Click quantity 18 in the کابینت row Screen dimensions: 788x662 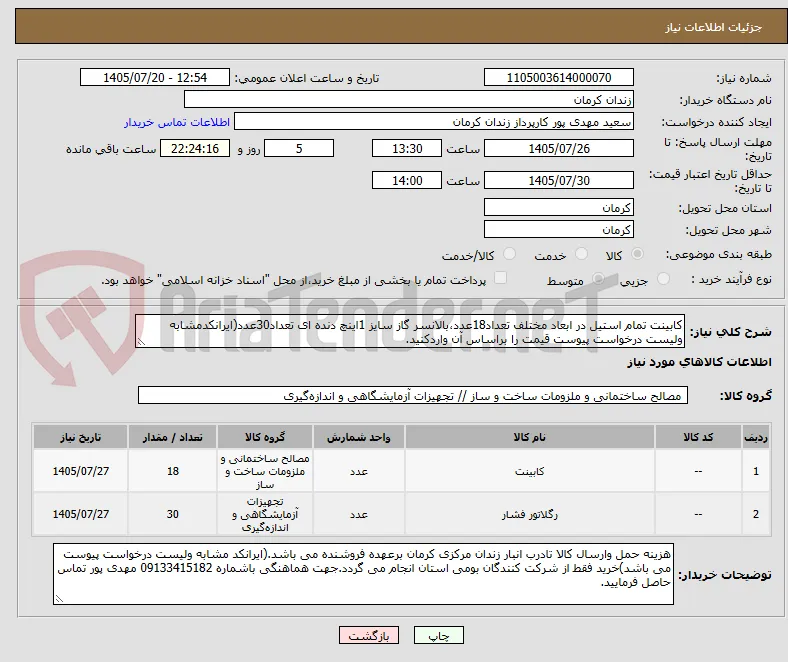[x=172, y=471]
